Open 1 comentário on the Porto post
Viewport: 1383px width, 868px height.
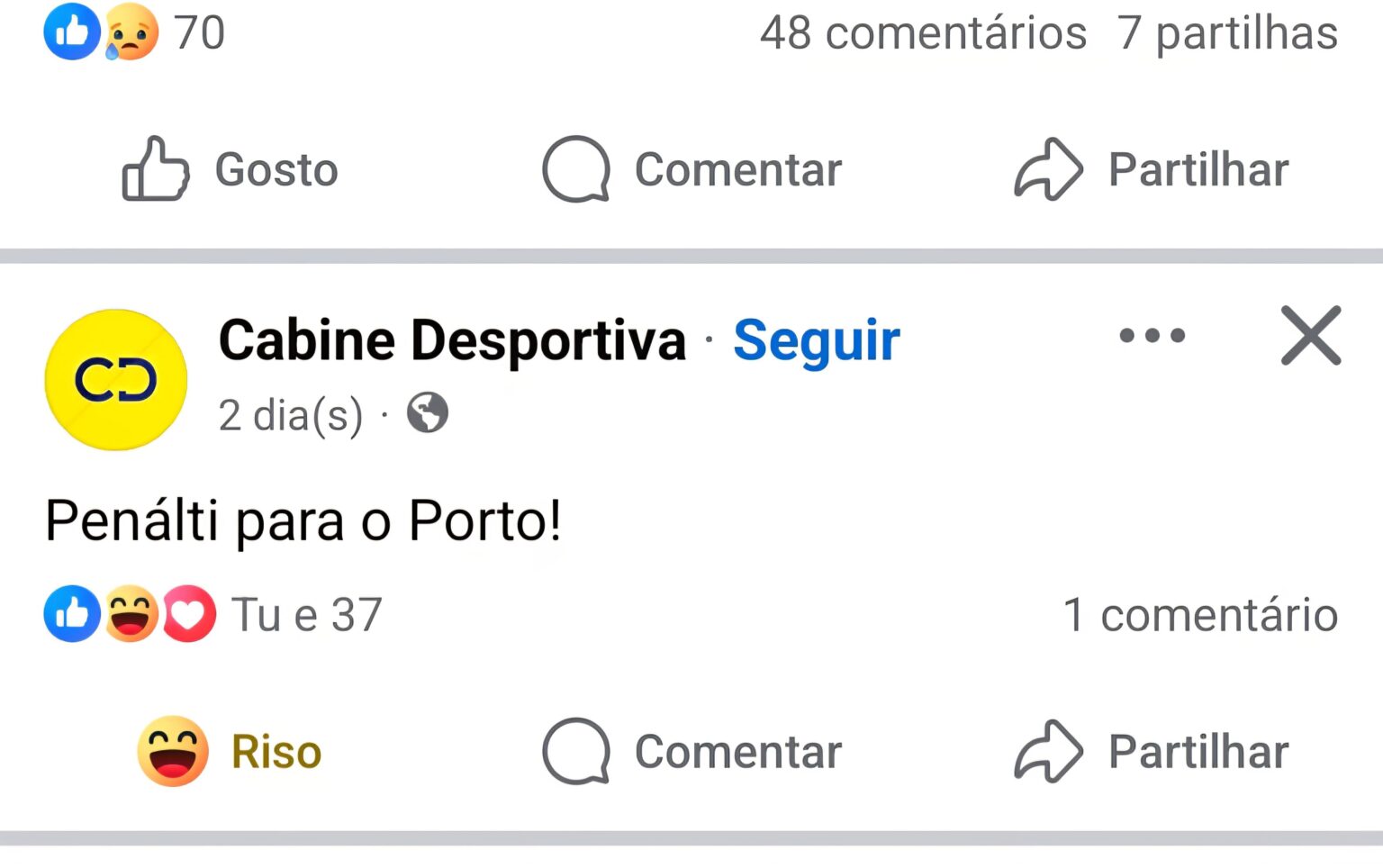coord(1201,613)
